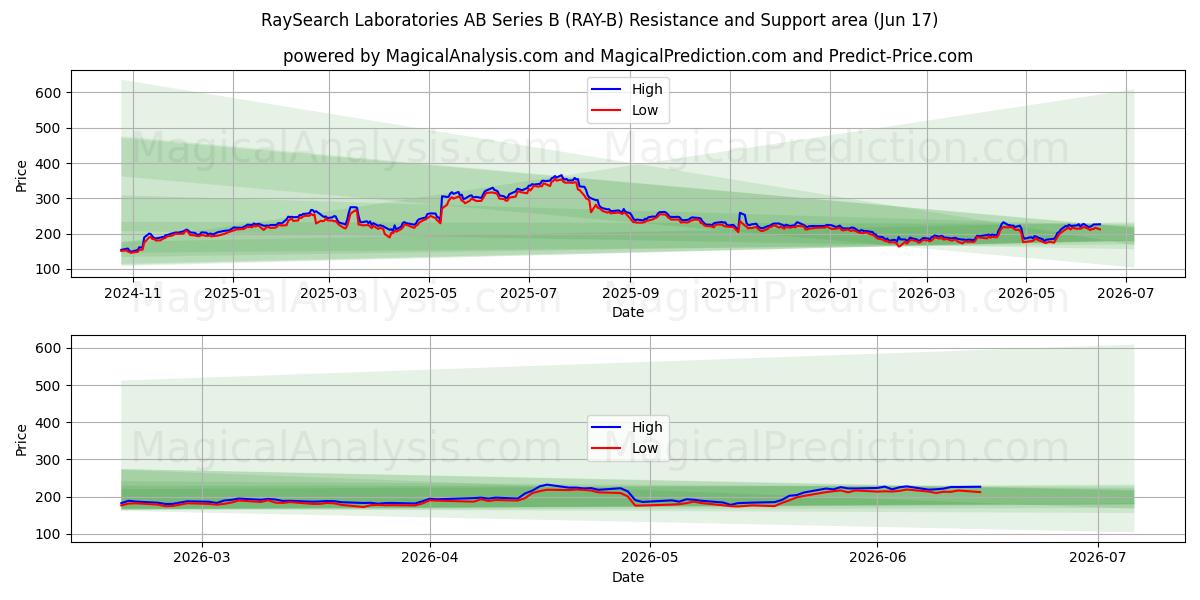Click the '2025-11' tick label

pos(729,293)
